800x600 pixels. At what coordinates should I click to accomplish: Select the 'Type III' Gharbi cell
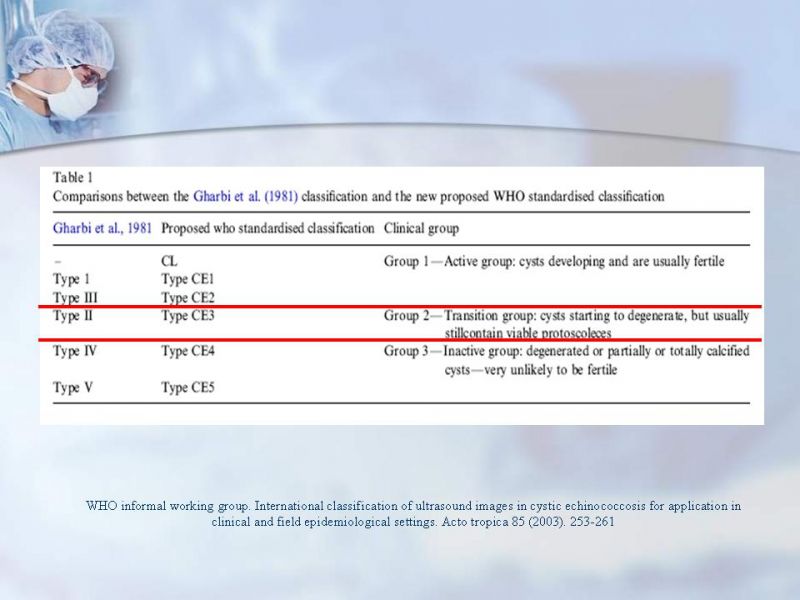pos(76,297)
